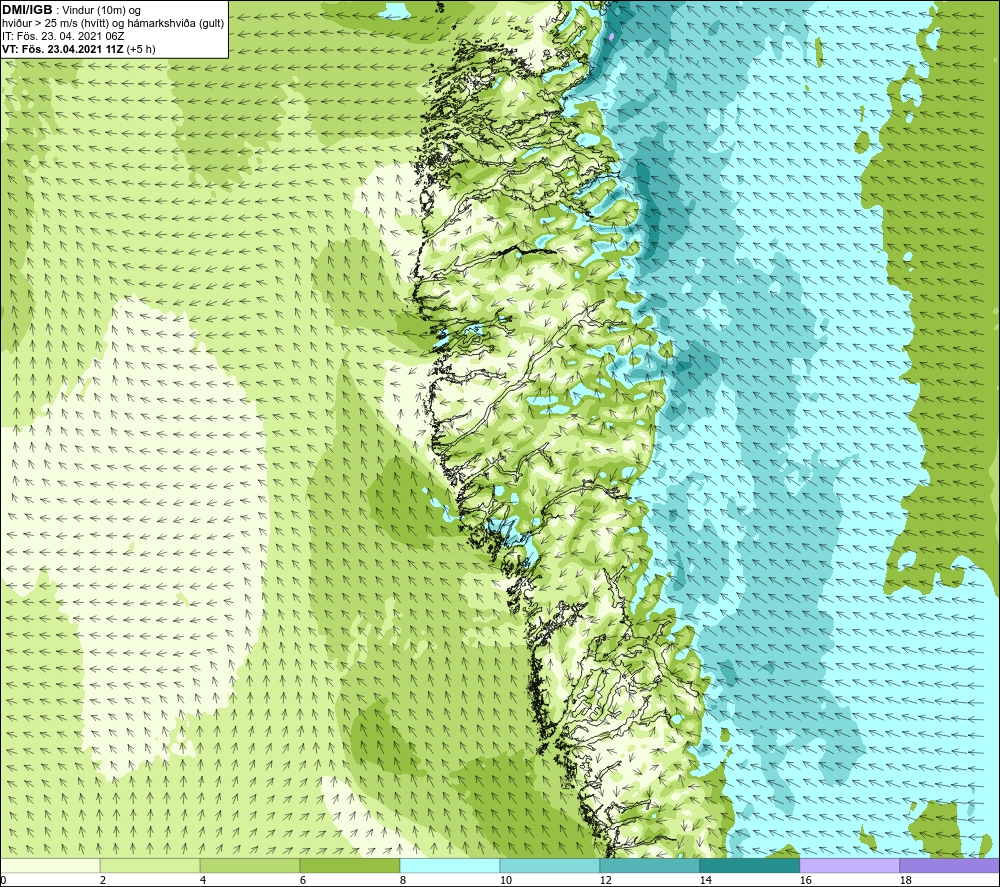Click the "DMI/IGB" title text

pos(27,10)
